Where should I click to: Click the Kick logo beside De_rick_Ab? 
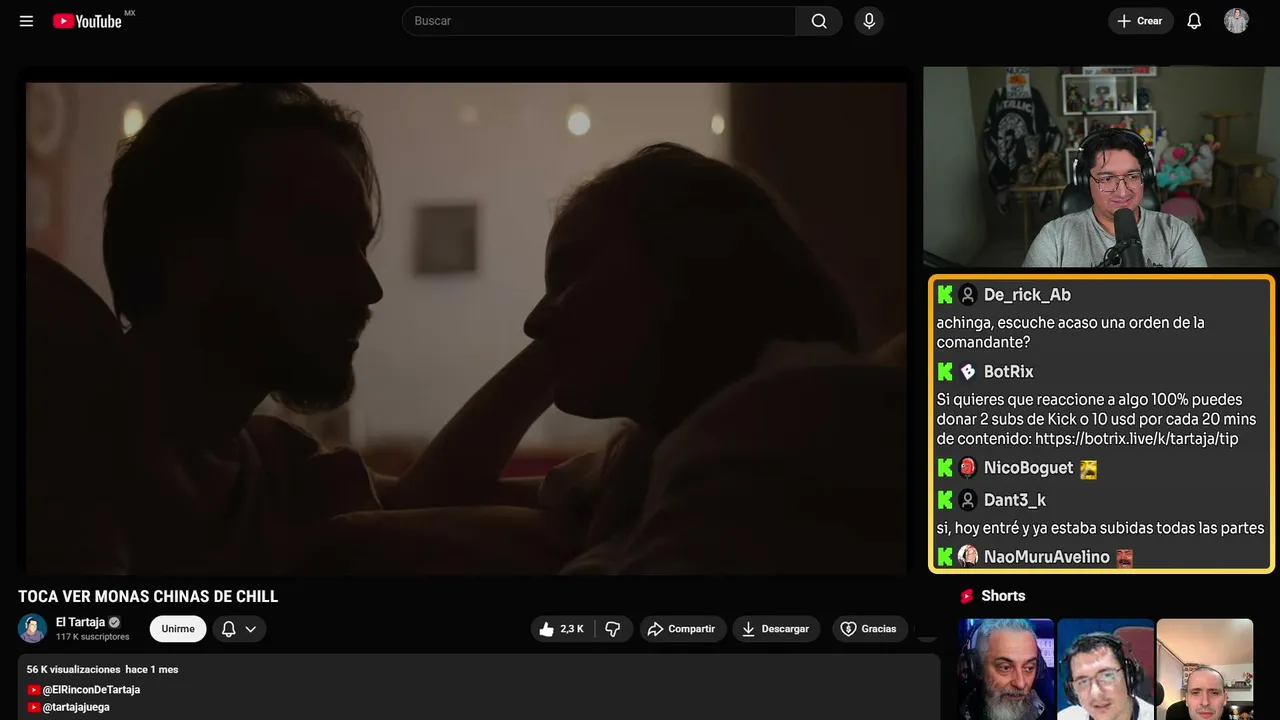[945, 295]
